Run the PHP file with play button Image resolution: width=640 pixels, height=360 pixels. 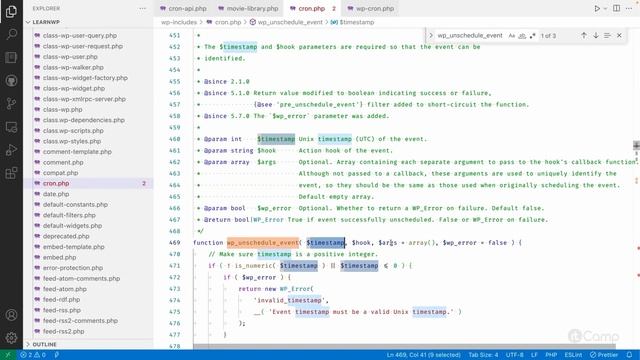[x=597, y=9]
